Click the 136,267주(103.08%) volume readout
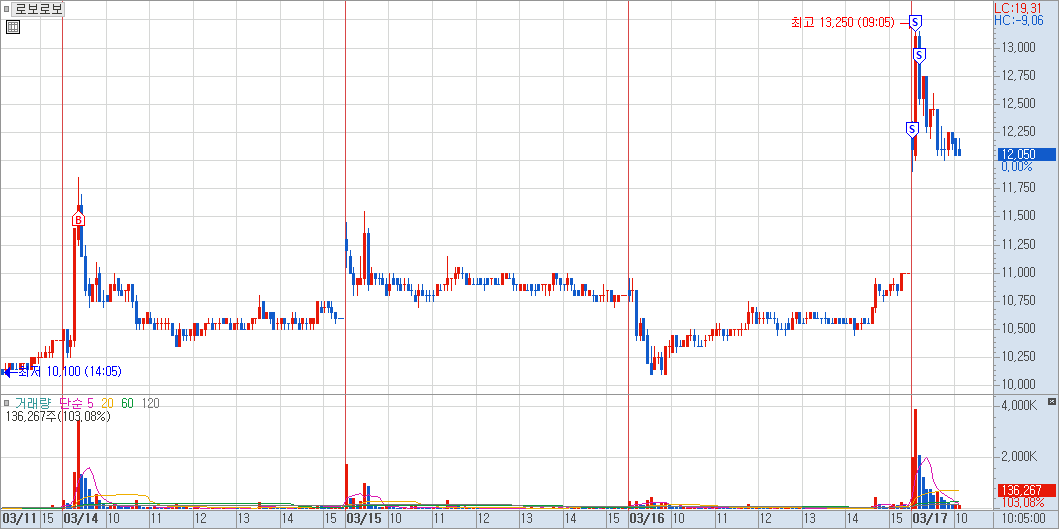Viewport: 1059px width, 529px height. point(58,416)
